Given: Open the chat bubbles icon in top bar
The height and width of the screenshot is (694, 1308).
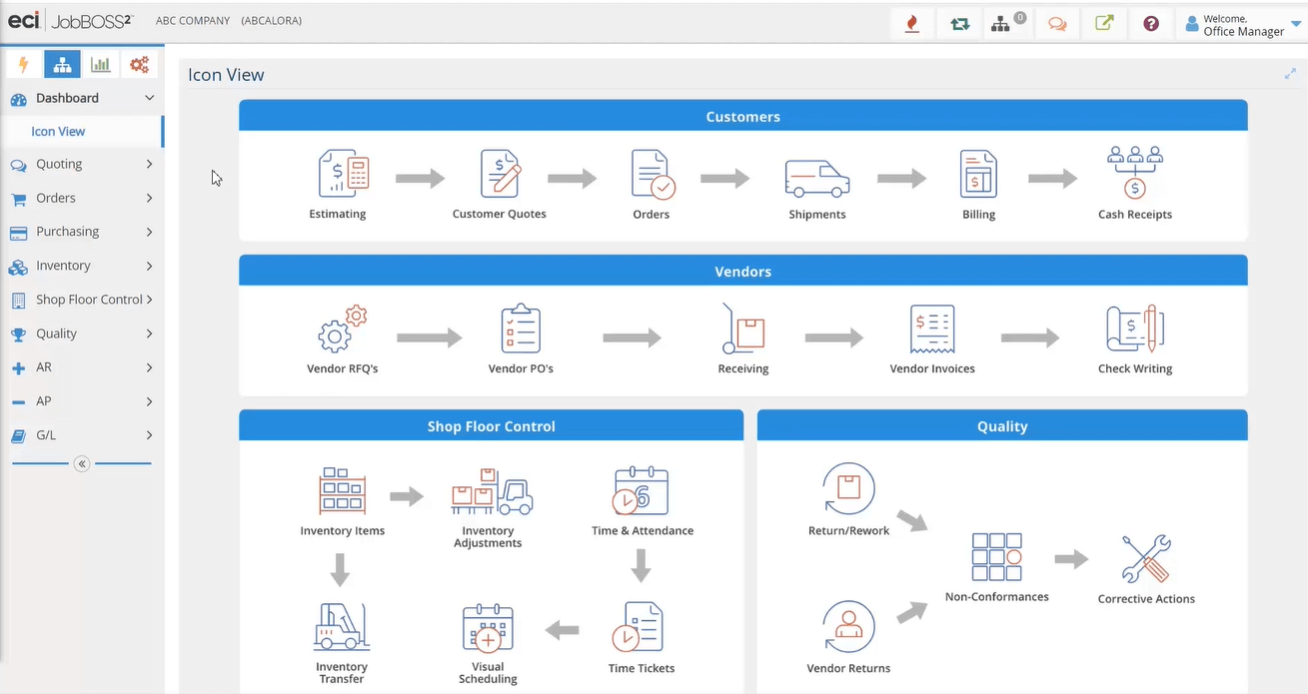Looking at the screenshot, I should (1057, 24).
